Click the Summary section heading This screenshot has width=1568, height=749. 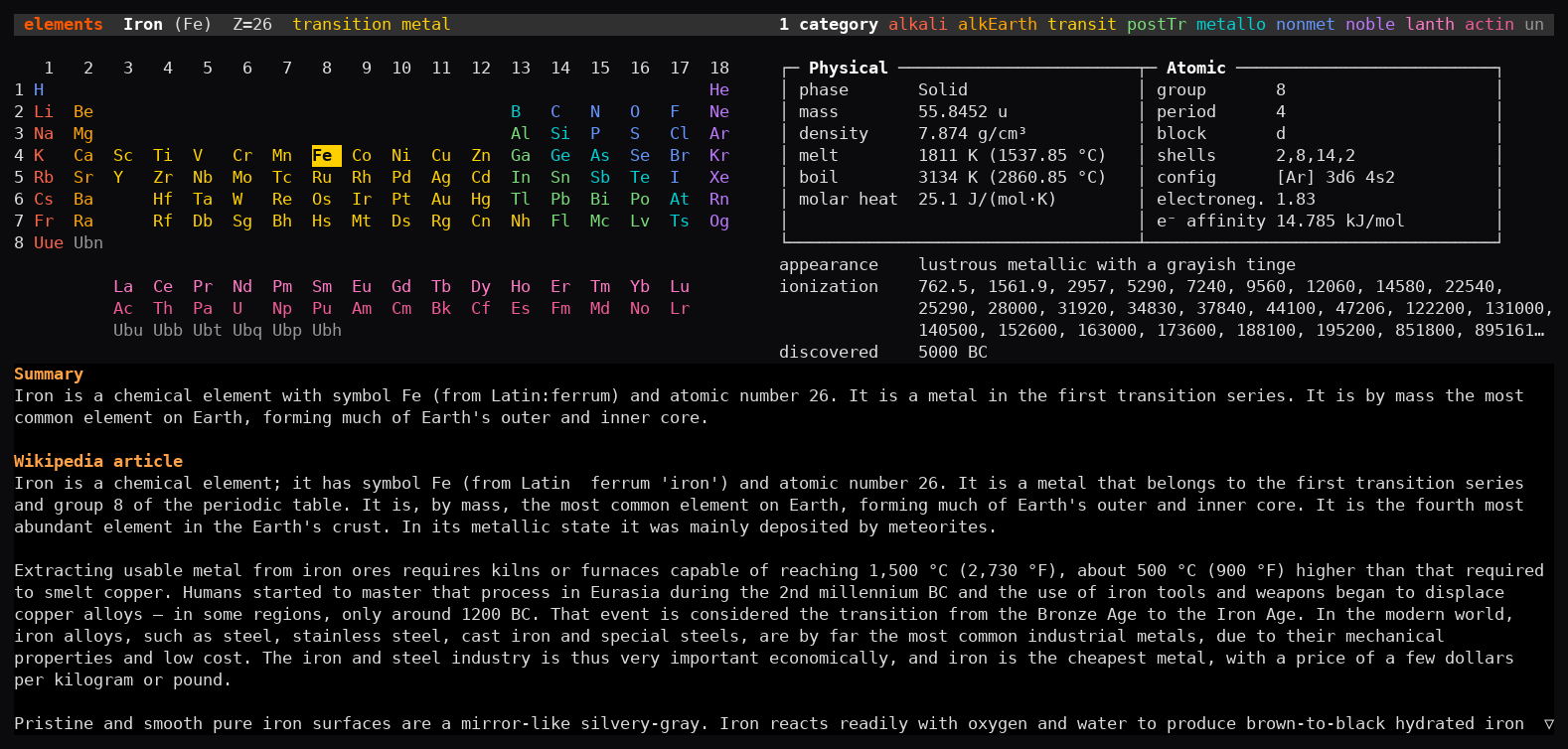(49, 374)
